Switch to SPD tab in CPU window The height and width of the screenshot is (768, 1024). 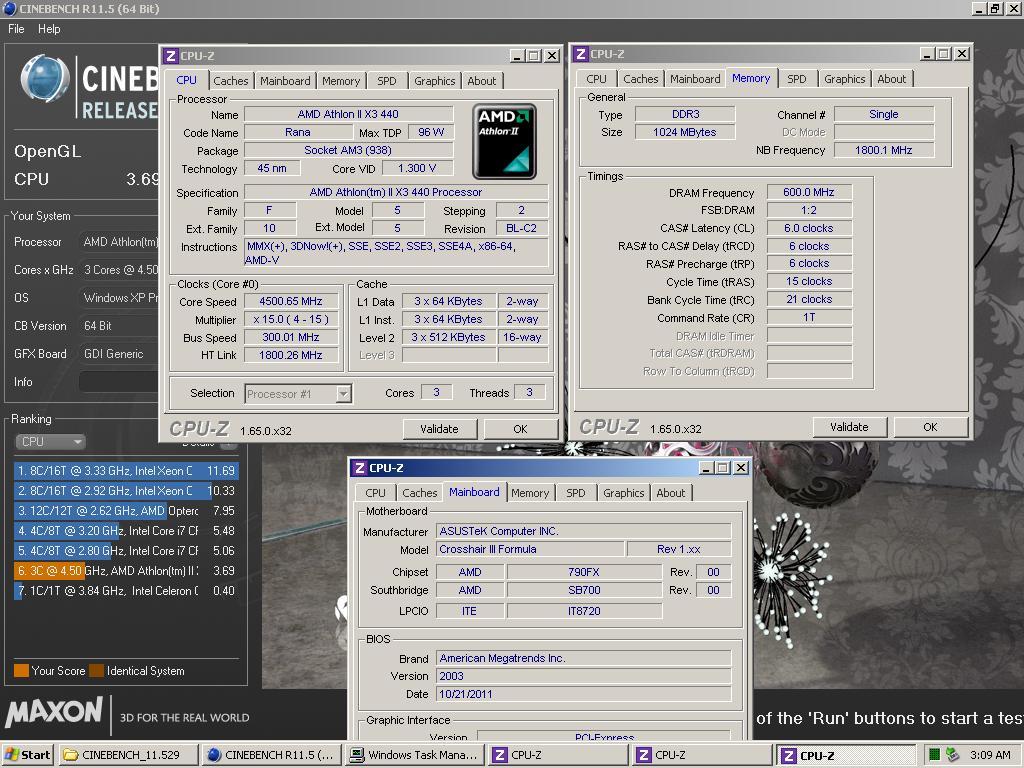pos(387,81)
